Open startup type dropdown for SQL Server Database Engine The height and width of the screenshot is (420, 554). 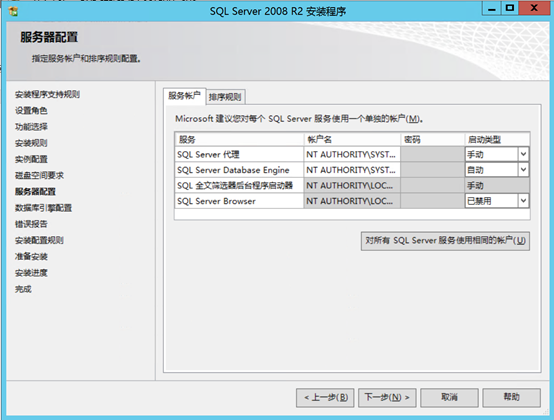[x=523, y=170]
